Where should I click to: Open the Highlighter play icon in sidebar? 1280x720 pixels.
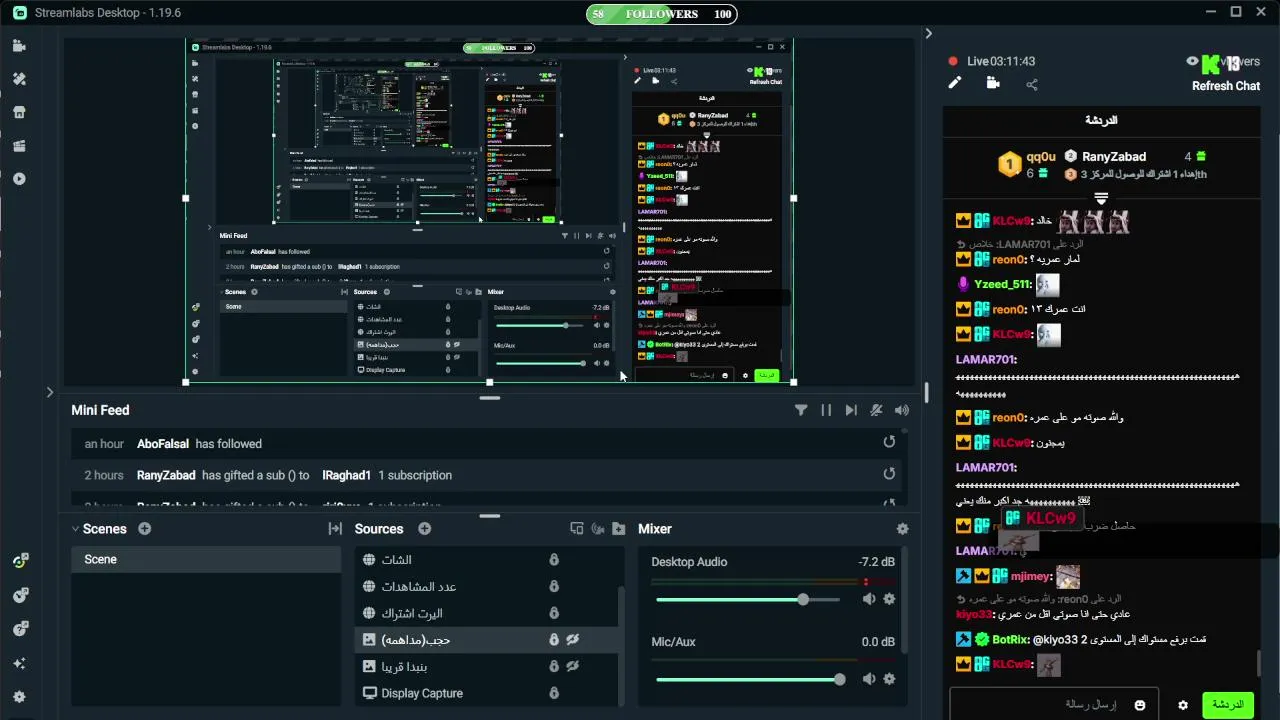(x=19, y=179)
